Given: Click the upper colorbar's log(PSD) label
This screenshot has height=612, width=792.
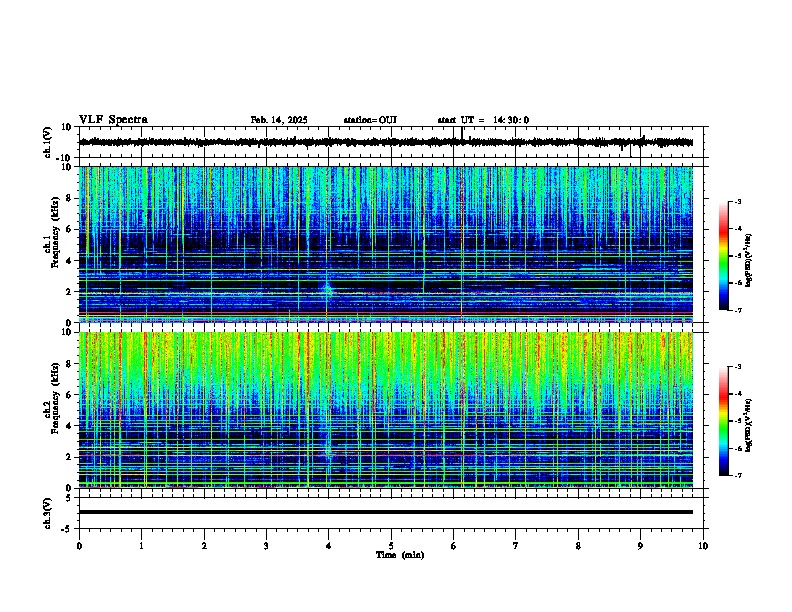Looking at the screenshot, I should coord(749,260).
